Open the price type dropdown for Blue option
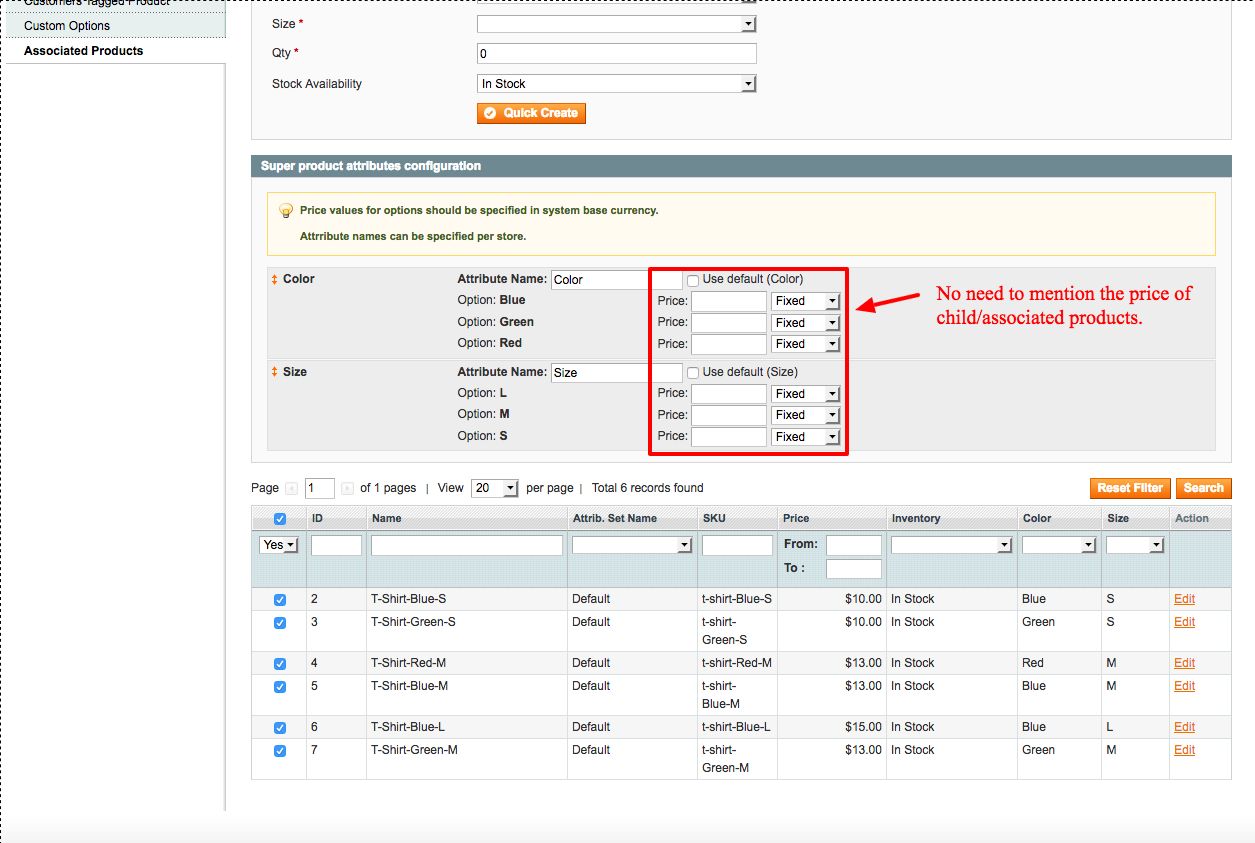 pos(805,301)
